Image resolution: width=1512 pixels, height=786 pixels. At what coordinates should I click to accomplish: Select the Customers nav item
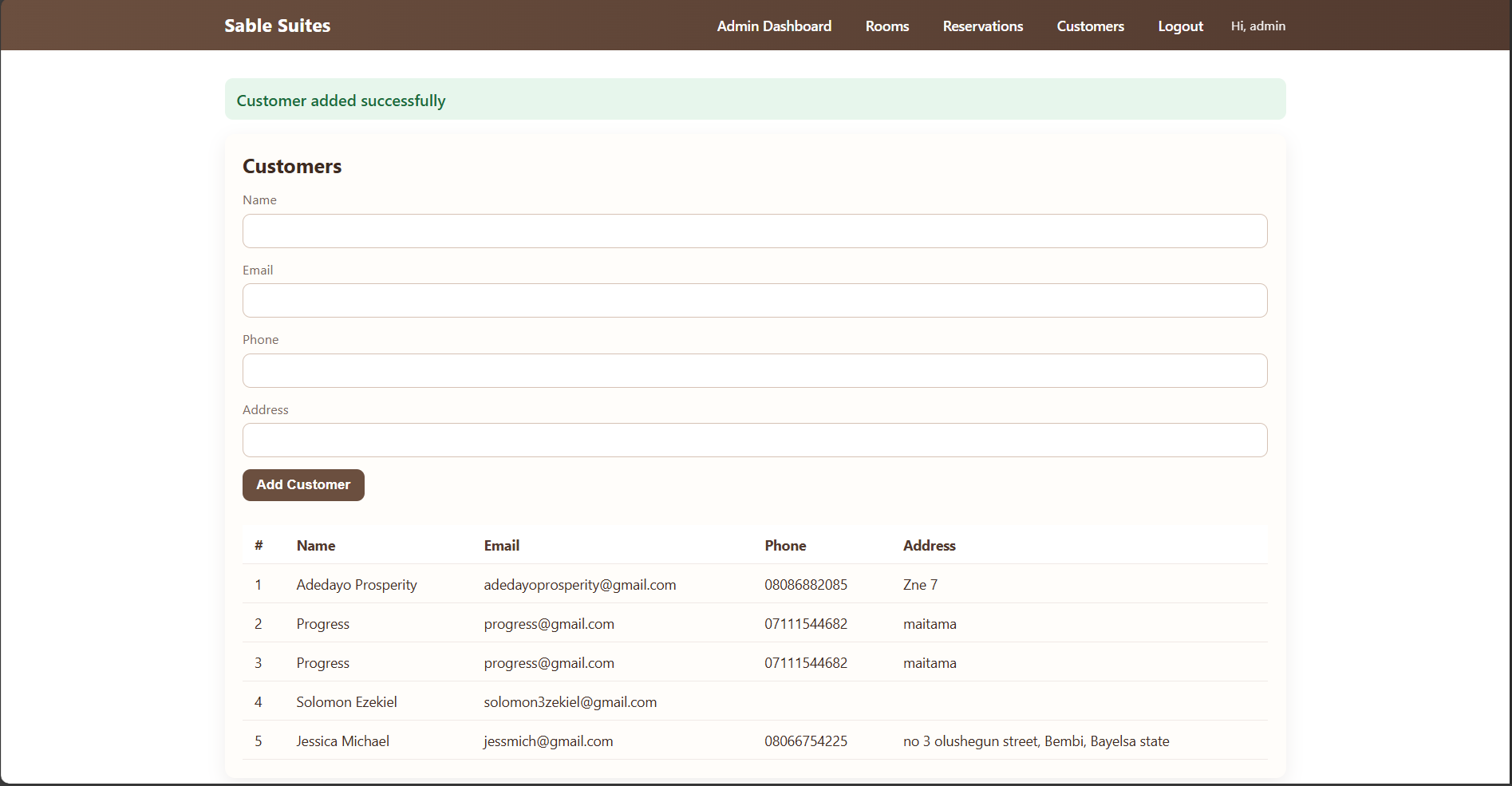[1090, 26]
